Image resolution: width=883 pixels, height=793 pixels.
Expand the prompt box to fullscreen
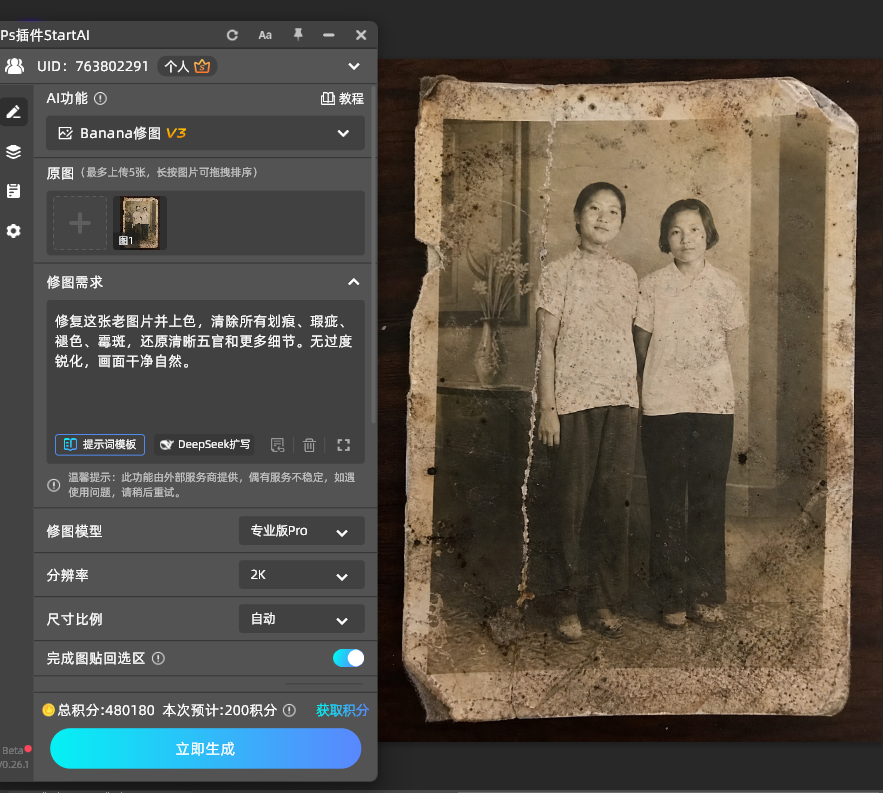coord(344,445)
